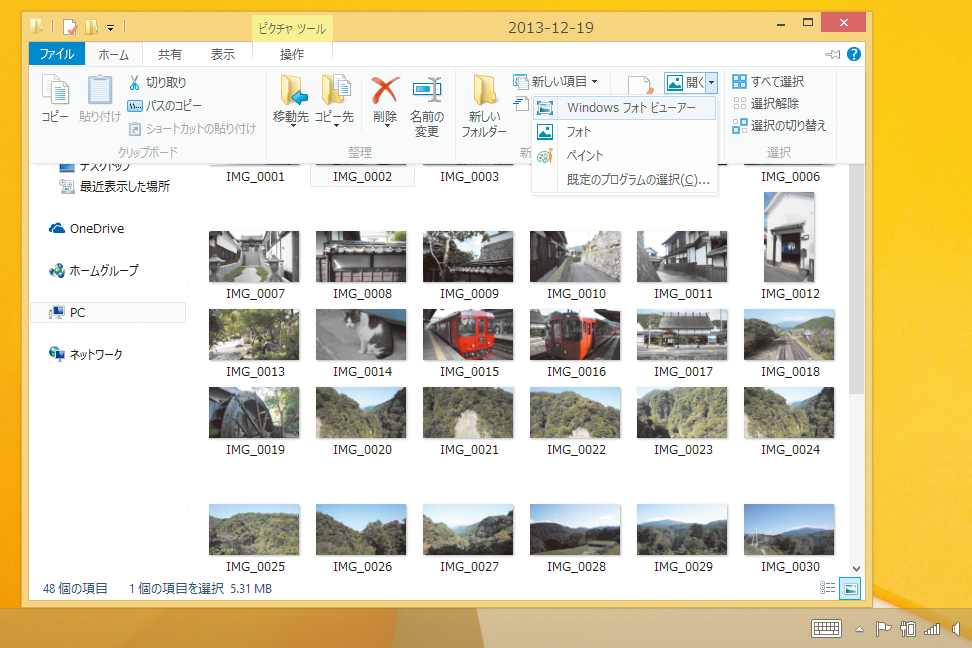This screenshot has width=972, height=648.
Task: Click the vertical scrollbar thumb
Action: click(x=856, y=279)
